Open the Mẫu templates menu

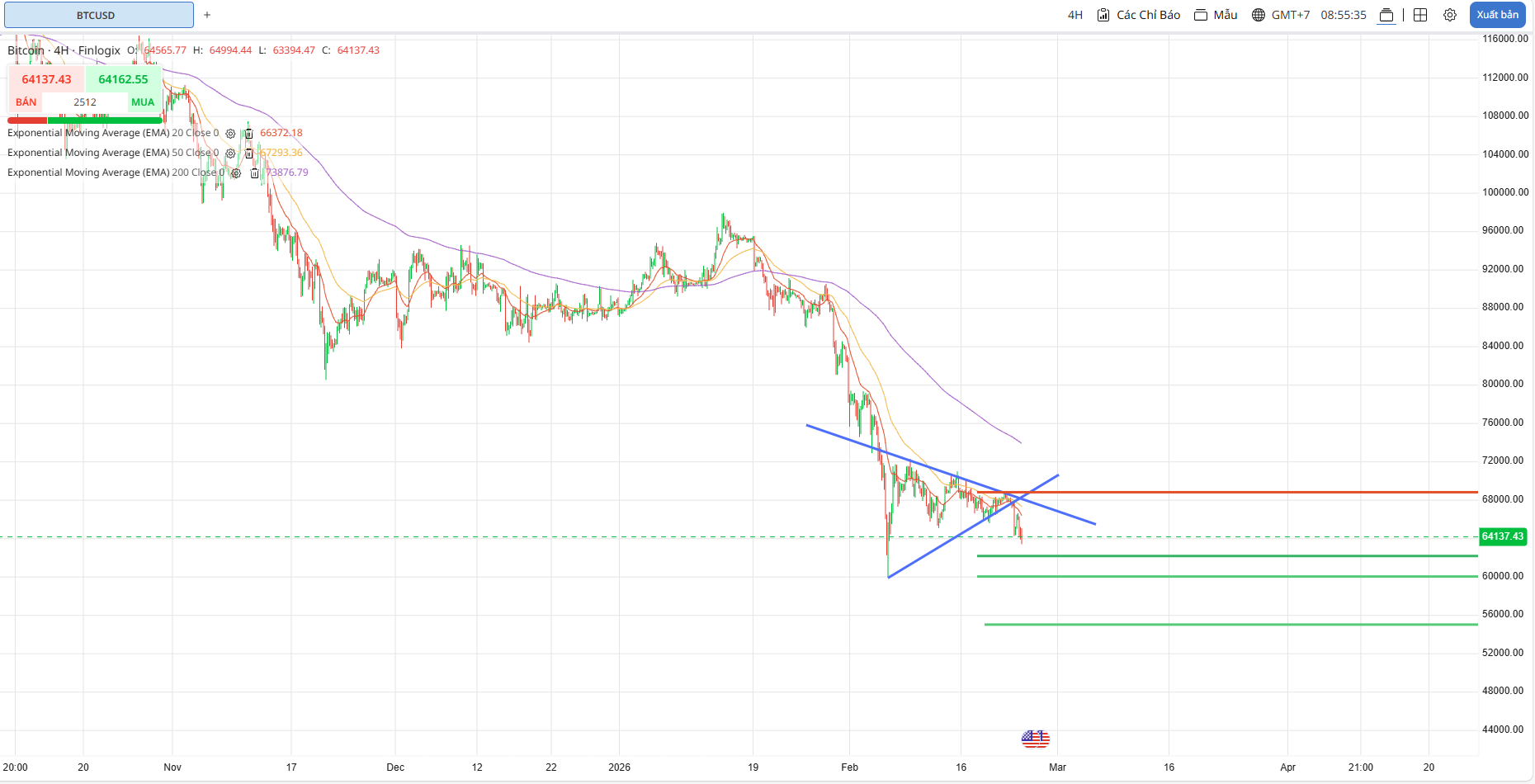1216,15
